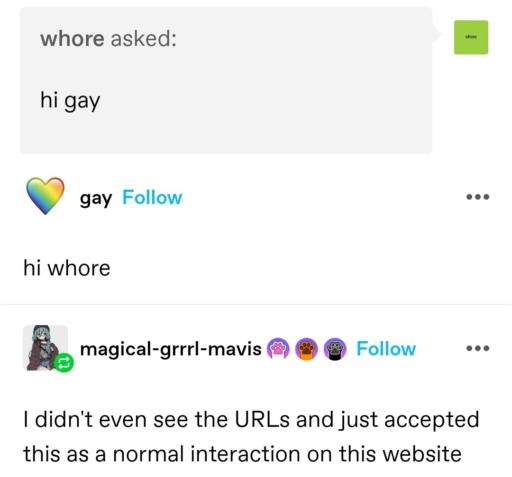The width and height of the screenshot is (512, 477).
Task: Click the reblog comment about URLs
Action: tap(251, 436)
